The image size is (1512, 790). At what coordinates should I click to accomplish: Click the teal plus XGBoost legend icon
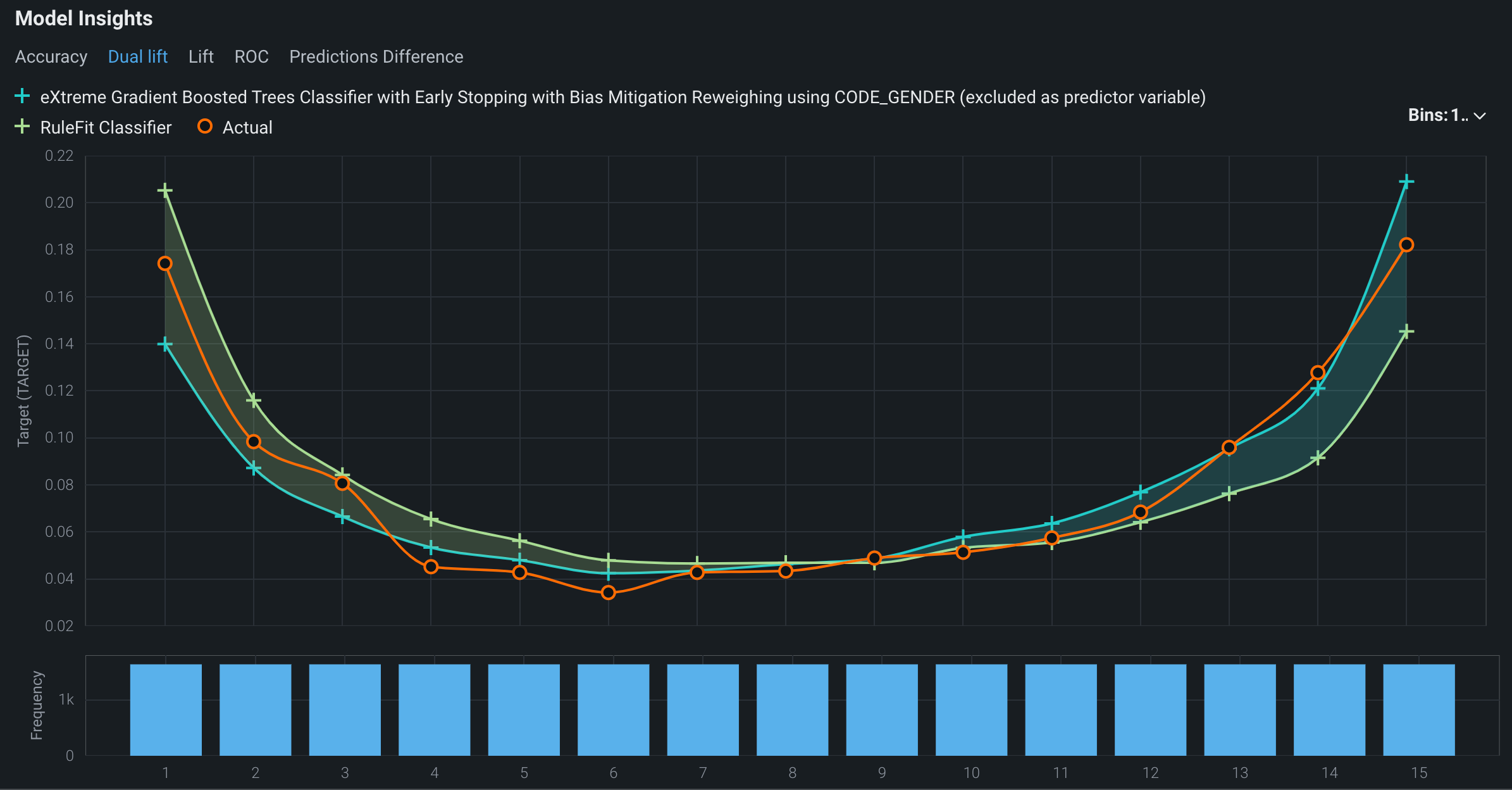22,96
